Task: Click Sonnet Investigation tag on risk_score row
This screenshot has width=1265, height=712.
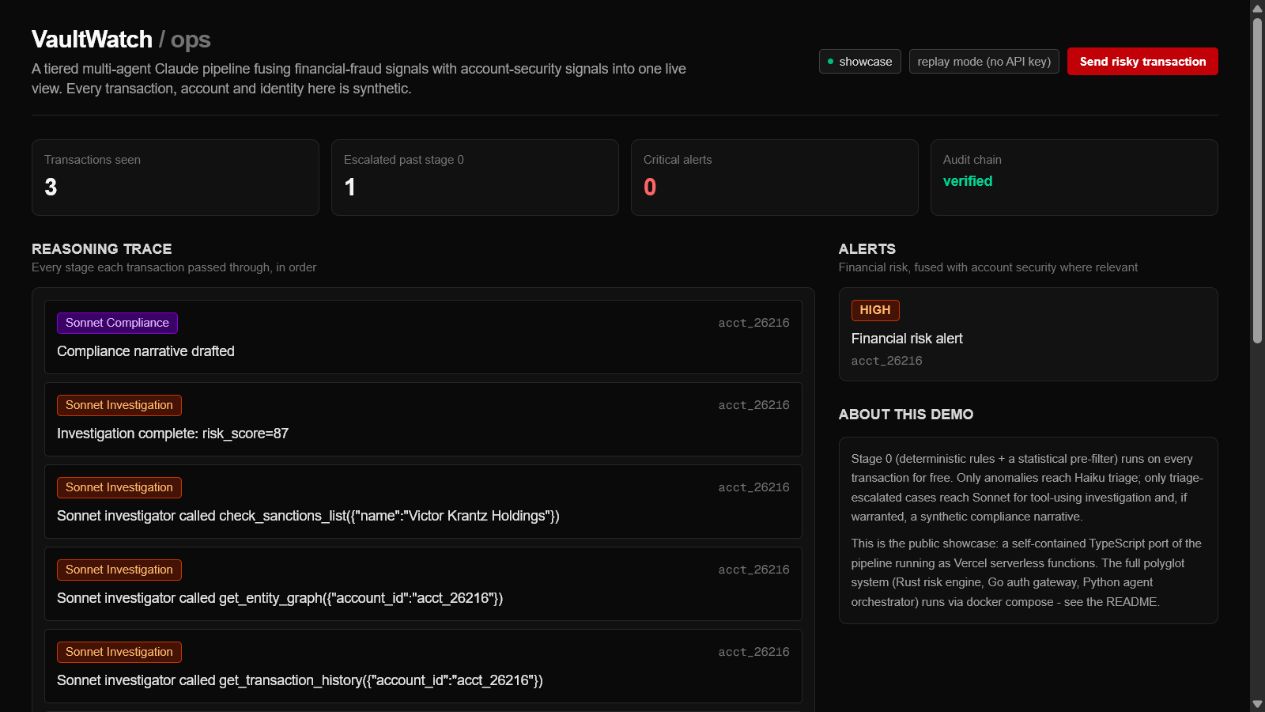Action: [x=119, y=405]
